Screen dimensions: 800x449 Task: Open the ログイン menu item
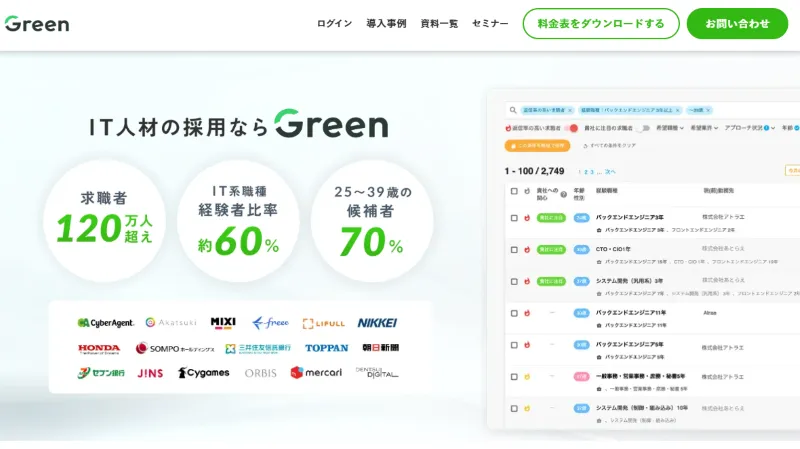(x=334, y=23)
